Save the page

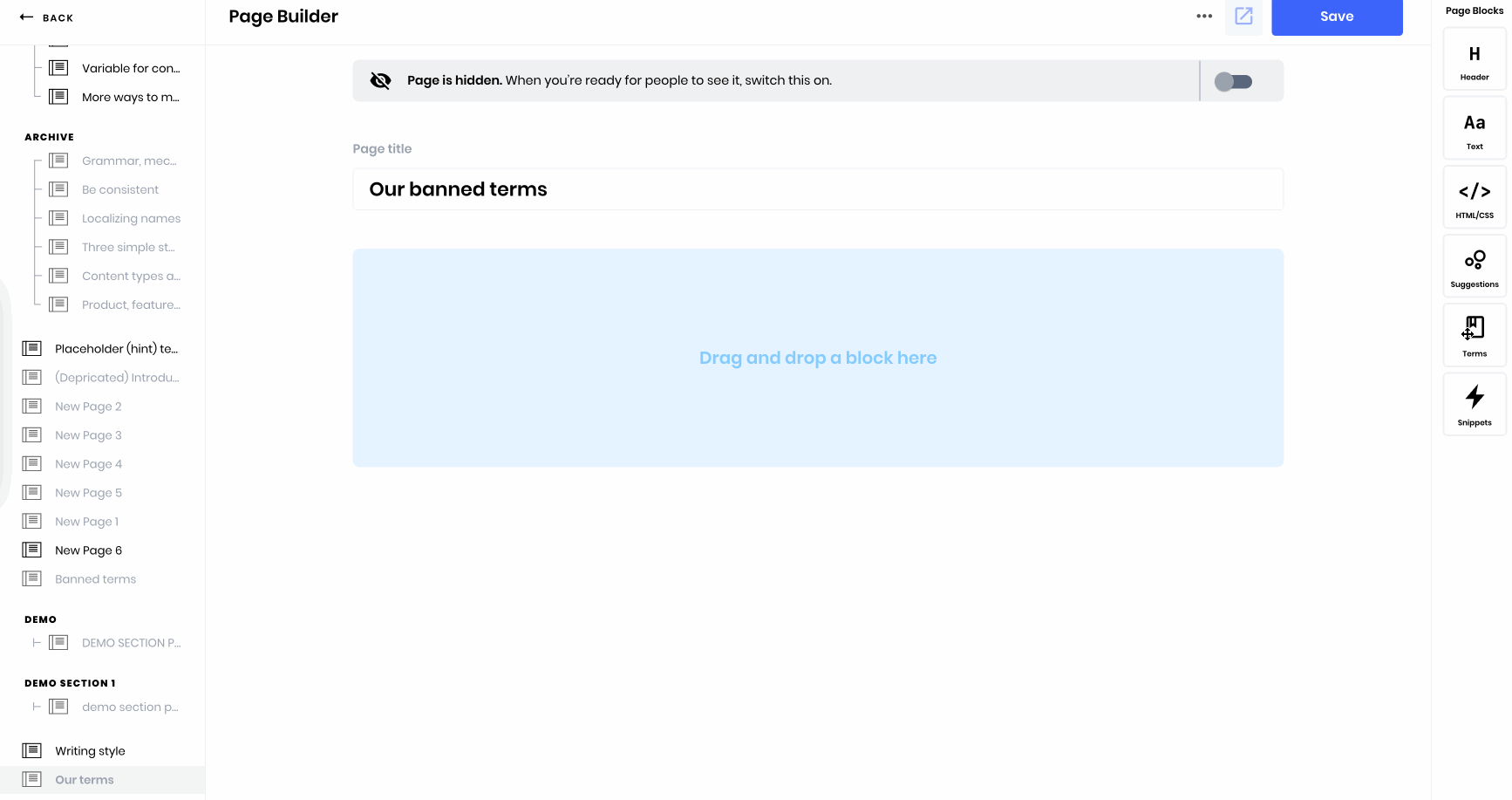coord(1337,16)
